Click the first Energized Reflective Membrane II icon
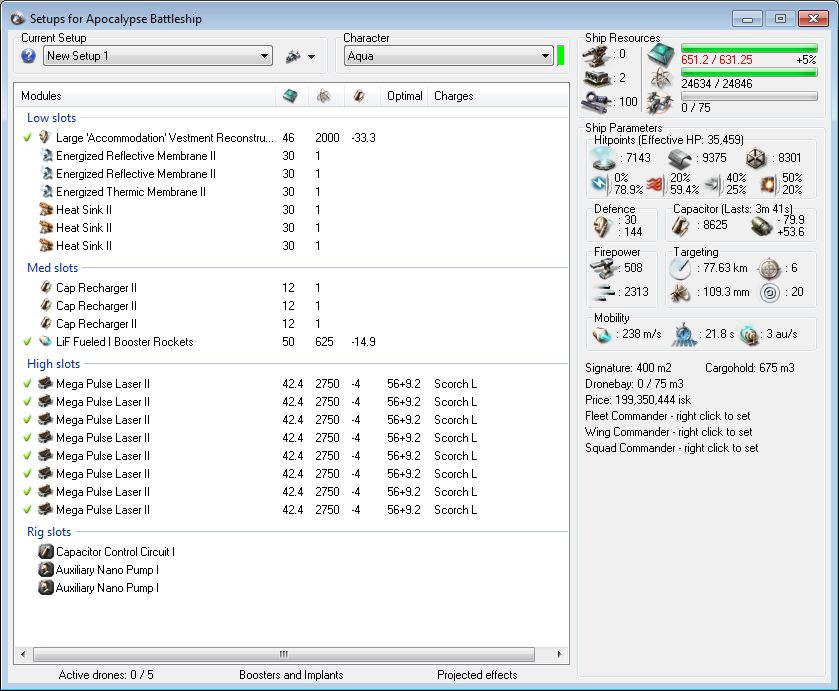Viewport: 839px width, 691px height. coord(46,156)
